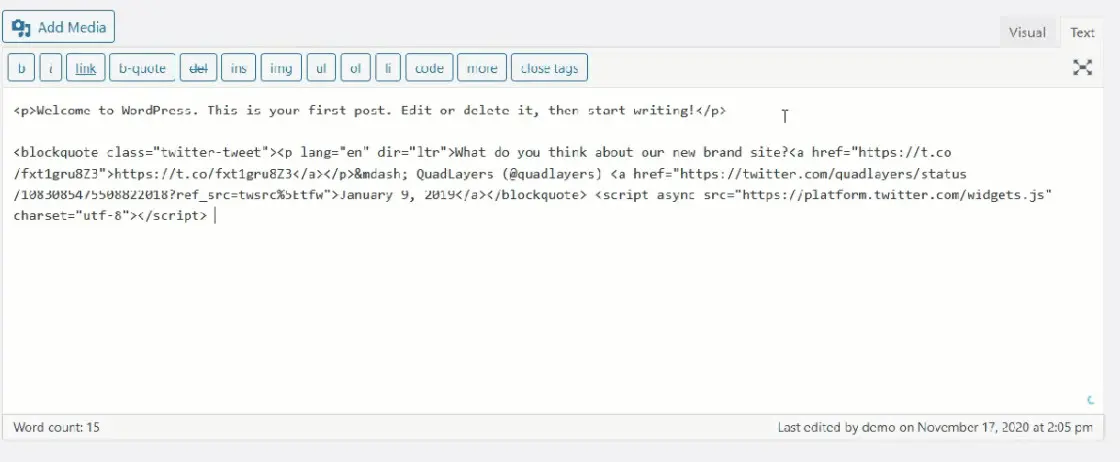Screen dimensions: 1120x462
Task: Insert italic tag with i button
Action: click(x=51, y=69)
